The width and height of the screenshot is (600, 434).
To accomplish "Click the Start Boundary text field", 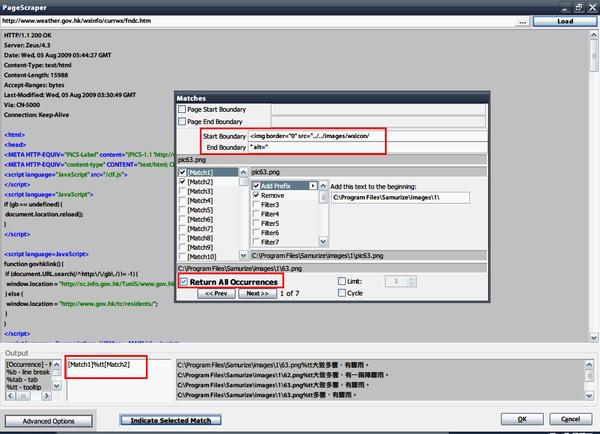I will pyautogui.click(x=368, y=136).
